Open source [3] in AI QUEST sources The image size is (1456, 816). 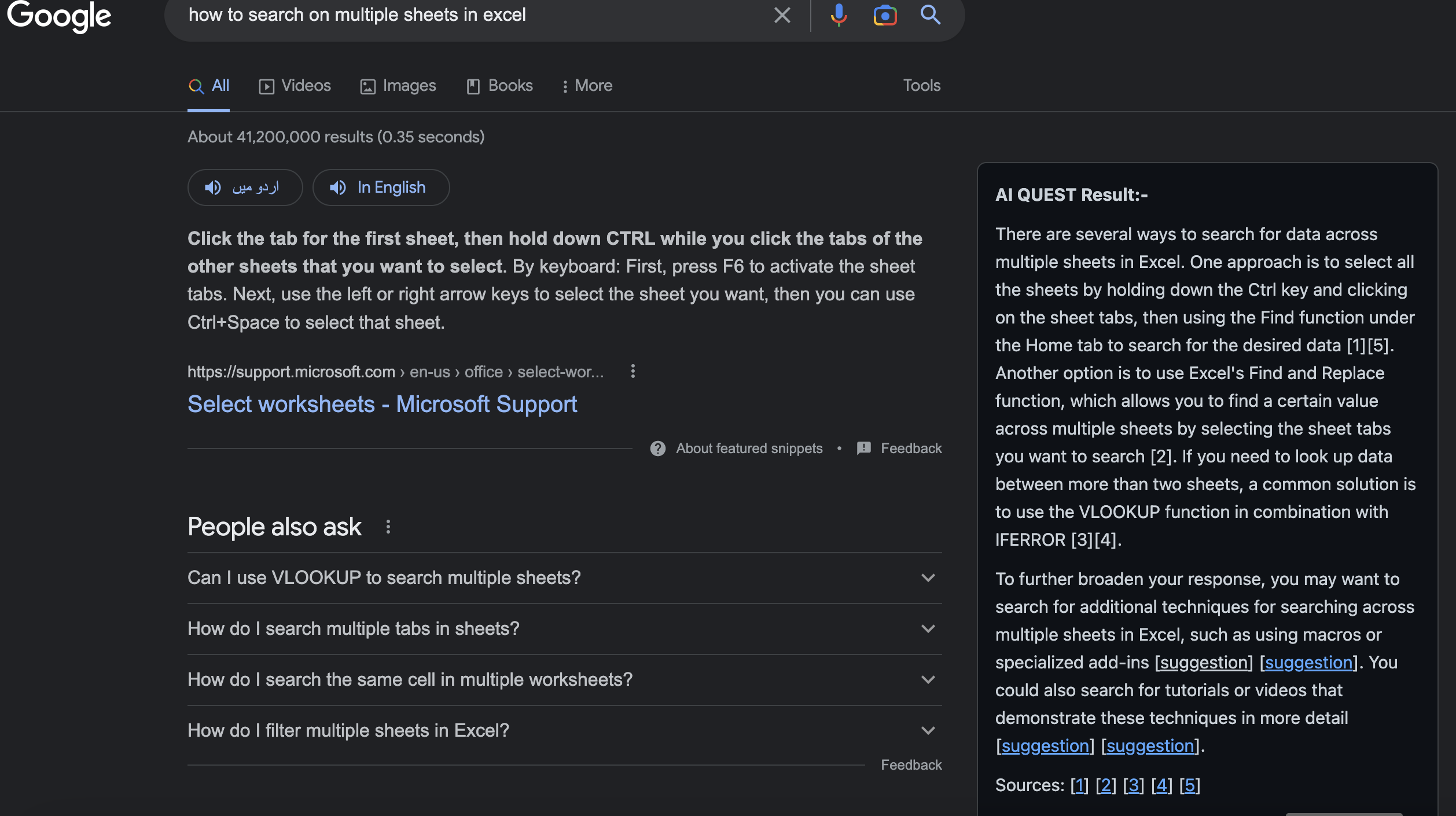click(x=1133, y=785)
